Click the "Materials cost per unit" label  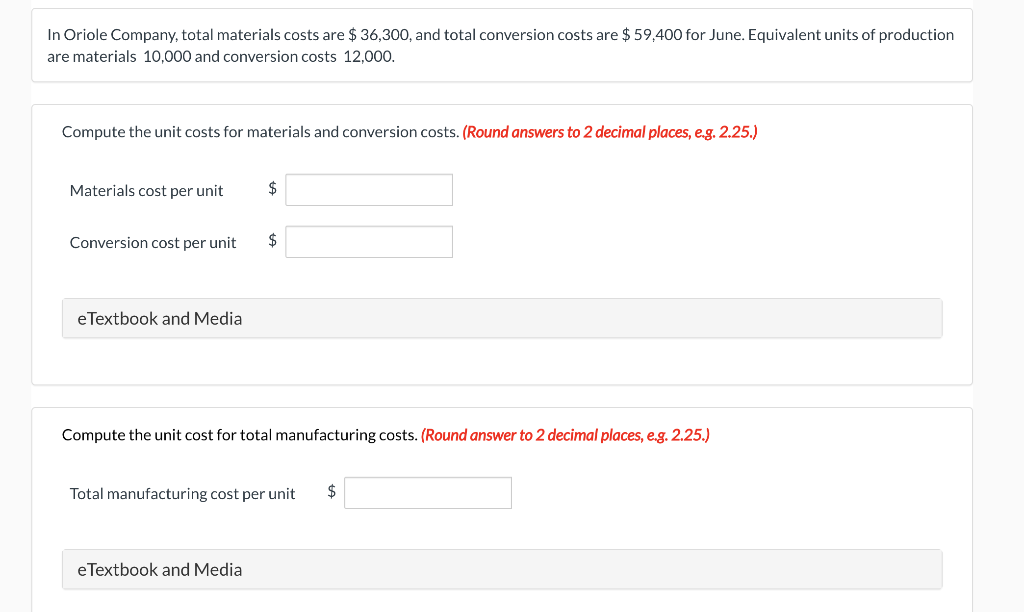146,191
